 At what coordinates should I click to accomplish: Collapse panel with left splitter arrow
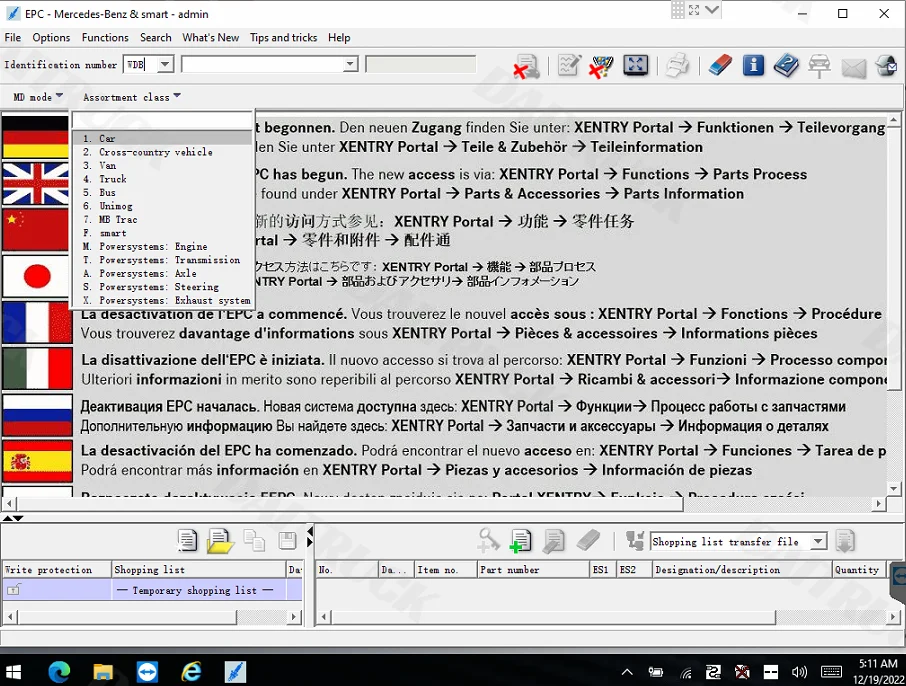click(x=310, y=531)
